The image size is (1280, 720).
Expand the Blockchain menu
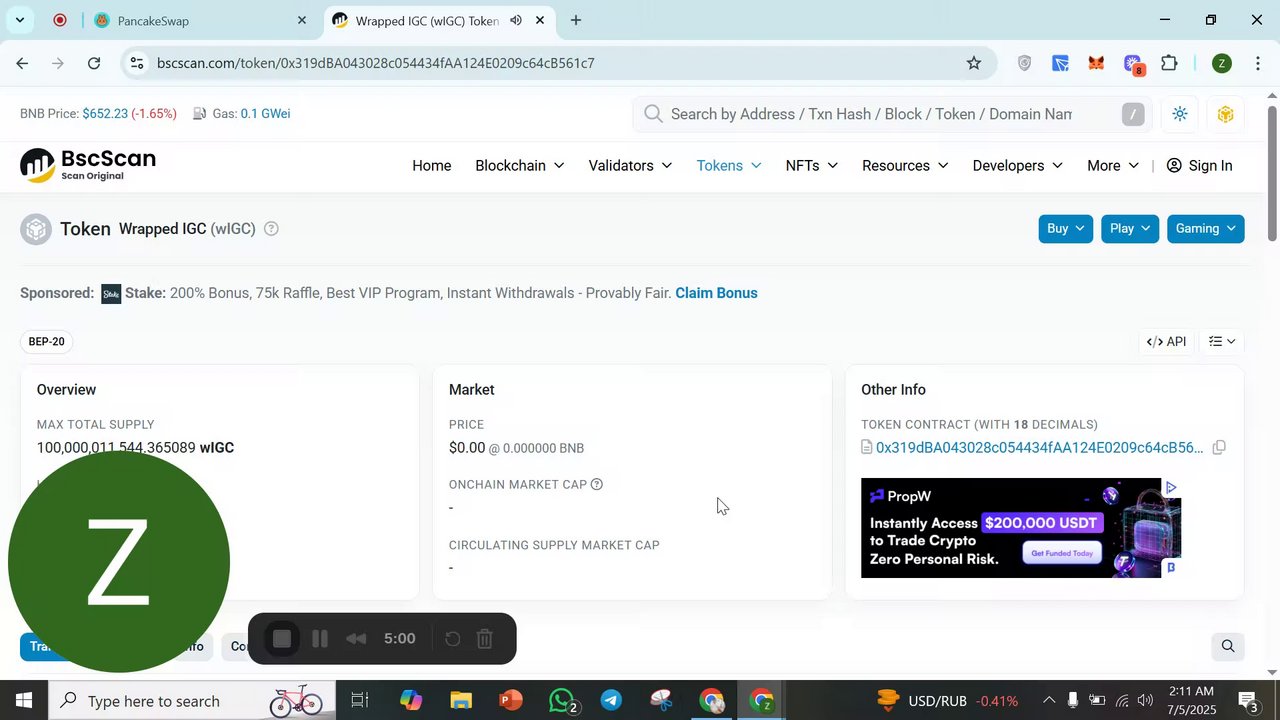(519, 166)
